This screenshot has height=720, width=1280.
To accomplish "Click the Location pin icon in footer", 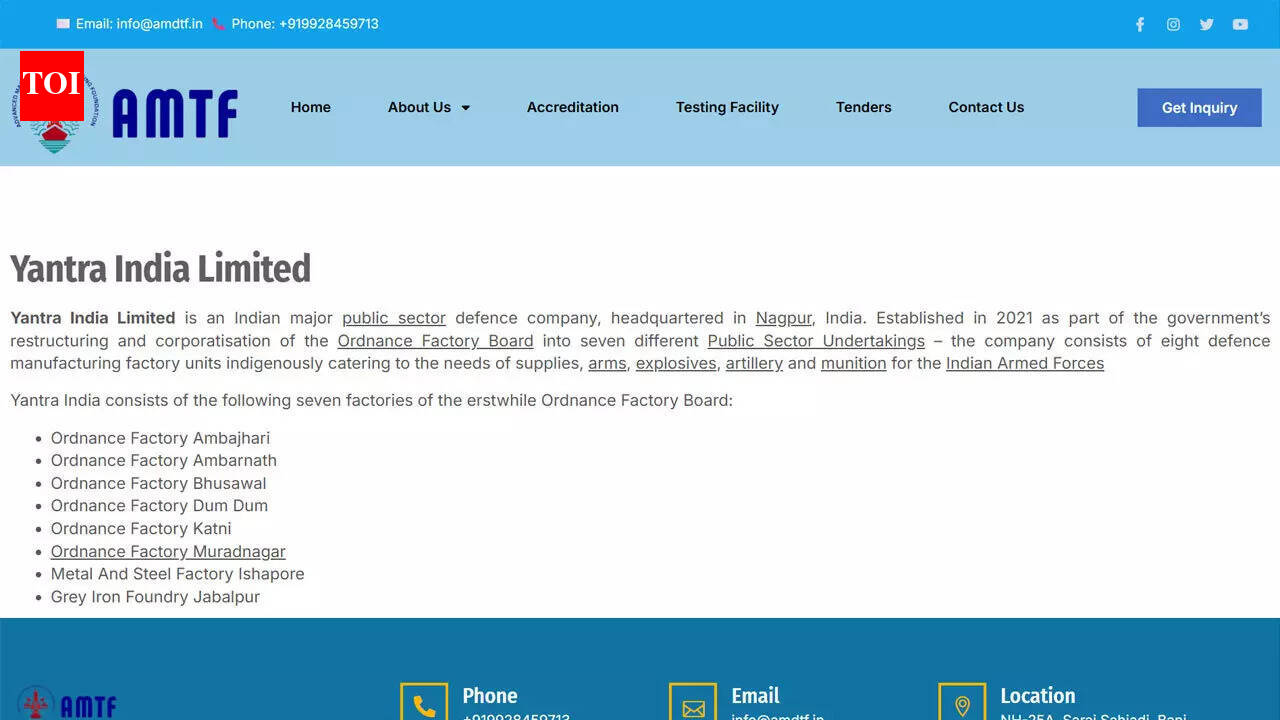I will pos(962,703).
